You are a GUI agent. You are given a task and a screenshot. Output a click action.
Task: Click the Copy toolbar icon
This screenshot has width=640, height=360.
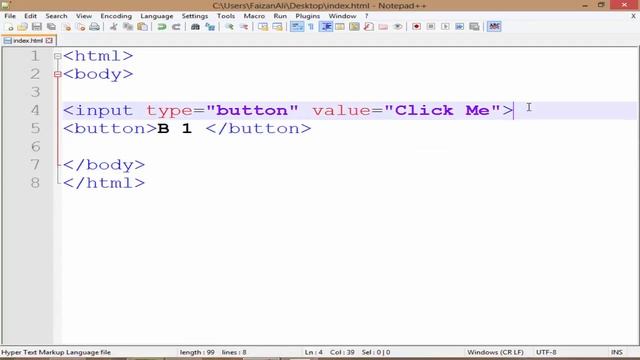[128, 27]
